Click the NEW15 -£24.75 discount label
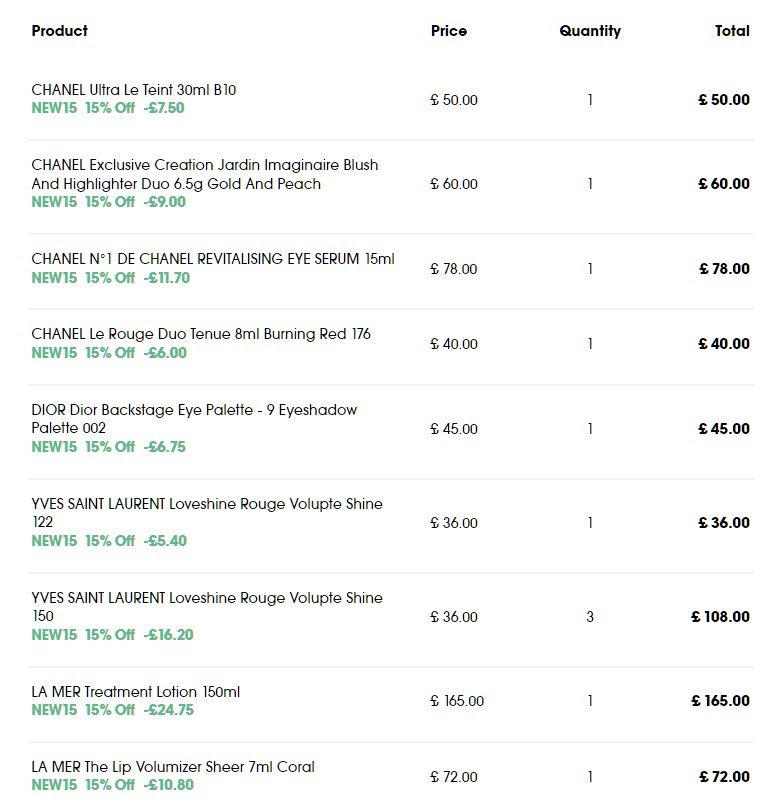Screen dimensions: 774x811 [112, 710]
